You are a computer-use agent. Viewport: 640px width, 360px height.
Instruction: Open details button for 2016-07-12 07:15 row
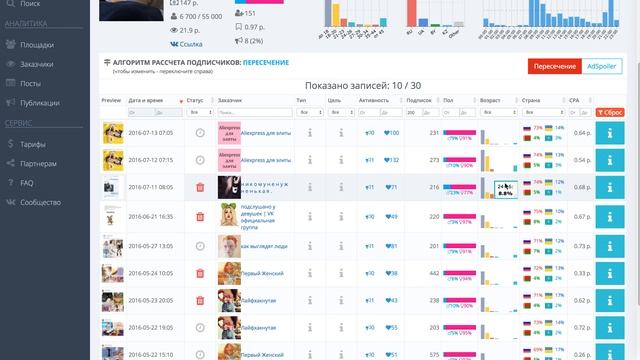click(610, 160)
